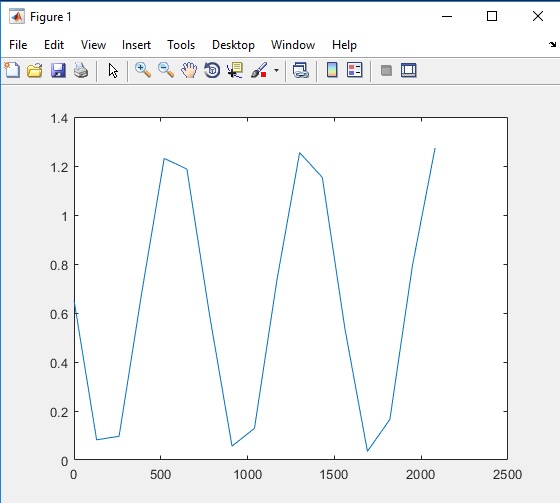Open the Insert menu
Screen dimensions: 560x503
pyautogui.click(x=136, y=45)
